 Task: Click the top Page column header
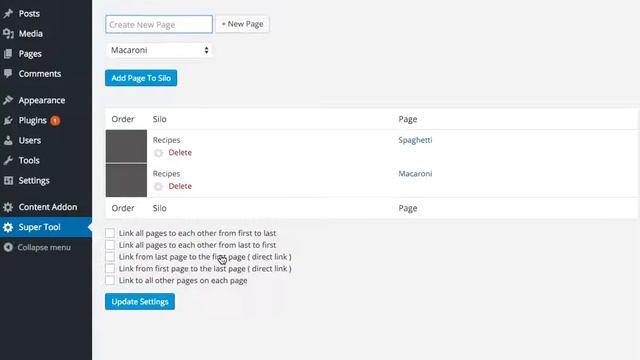[x=408, y=119]
